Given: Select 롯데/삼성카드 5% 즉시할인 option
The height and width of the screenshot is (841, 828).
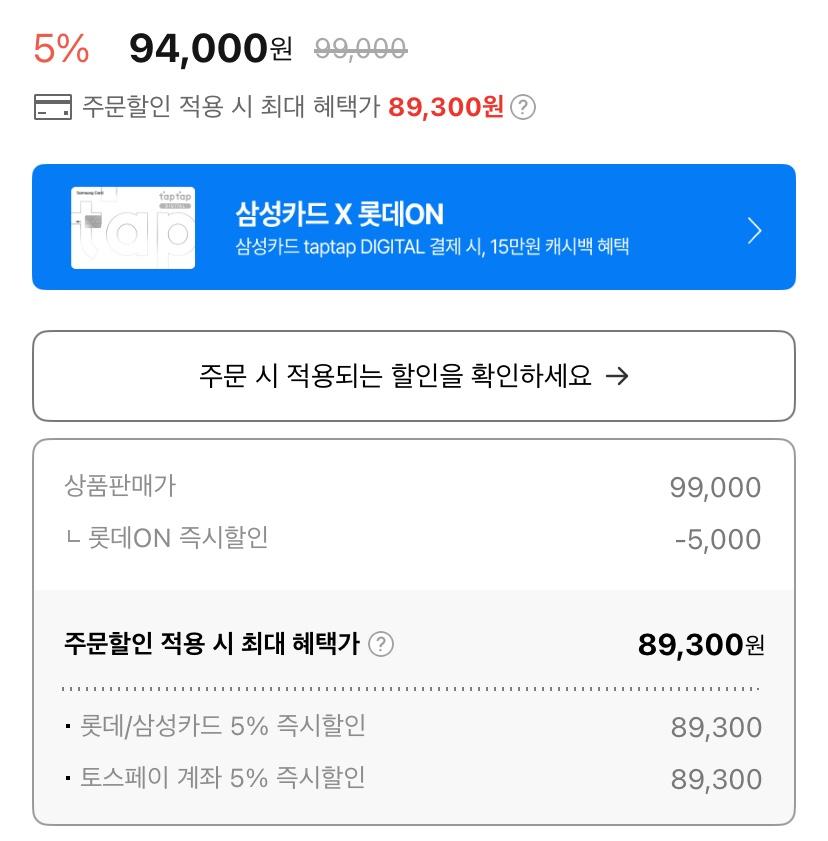Looking at the screenshot, I should [222, 726].
